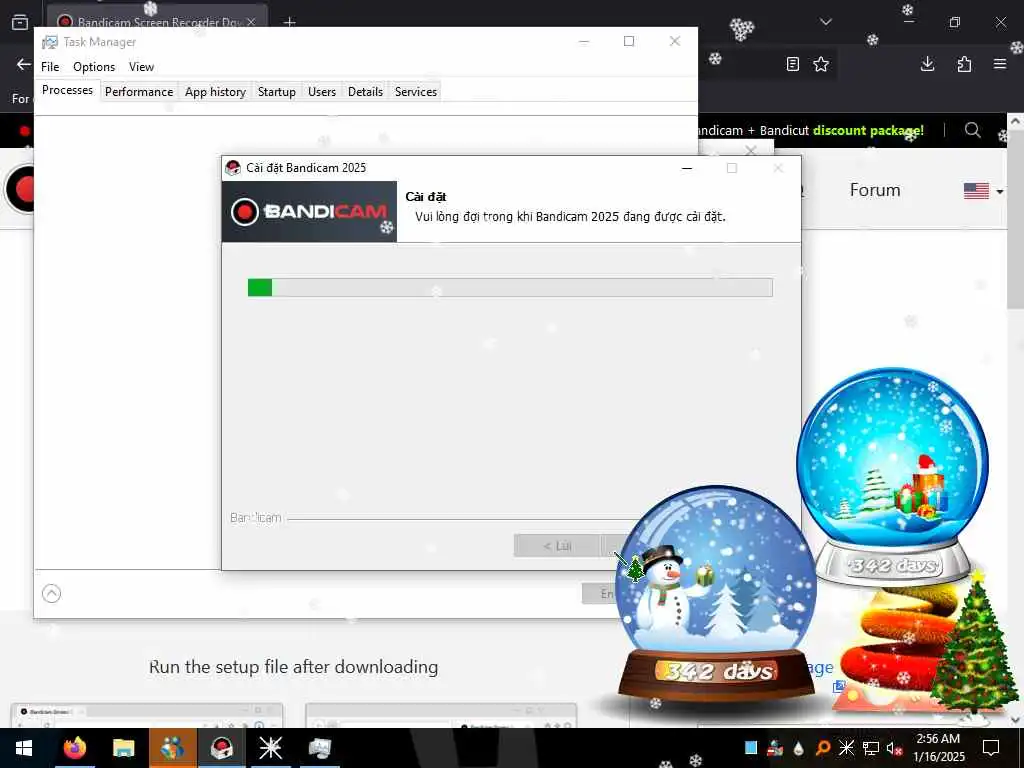Switch to the Services tab
Image resolution: width=1024 pixels, height=768 pixels.
415,92
